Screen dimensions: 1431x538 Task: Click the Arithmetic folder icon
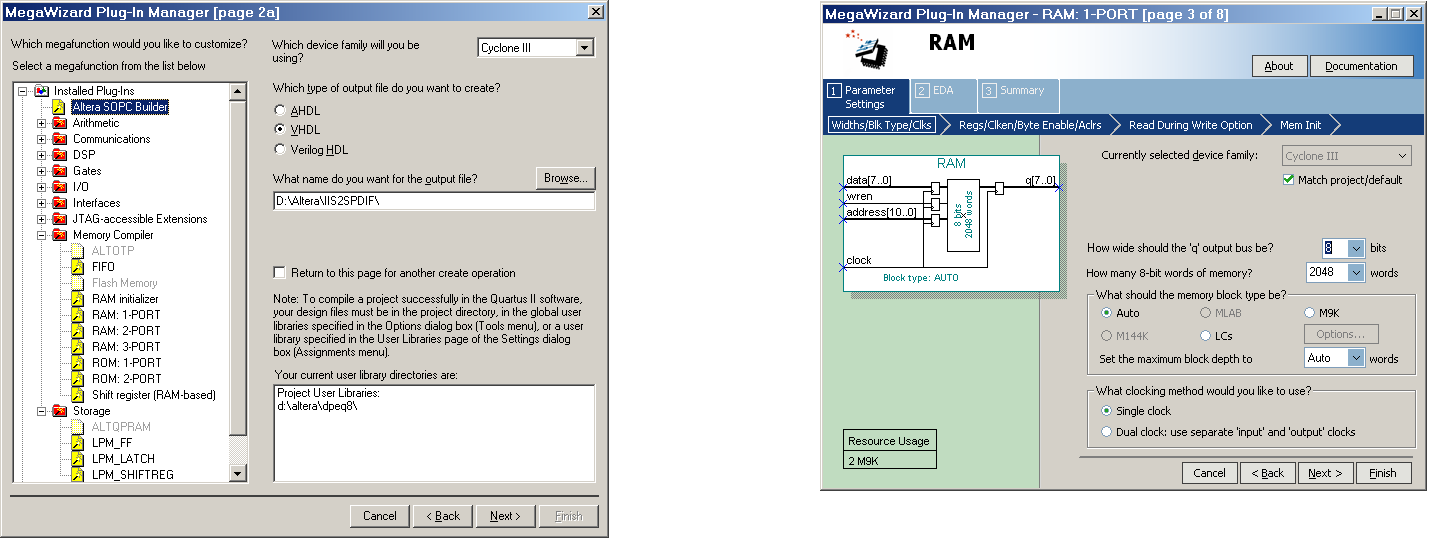60,123
